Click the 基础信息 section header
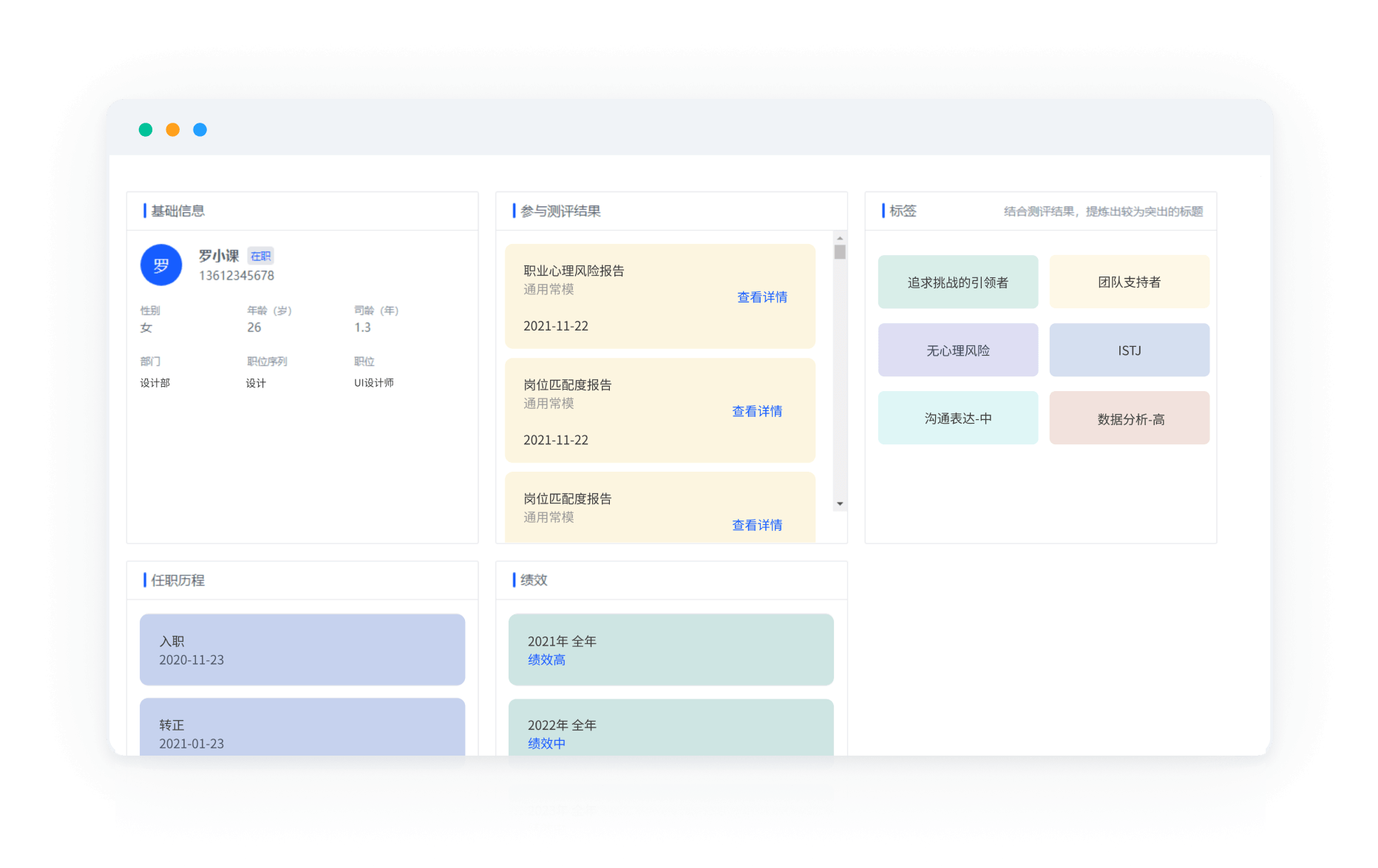1378x868 pixels. (x=178, y=211)
